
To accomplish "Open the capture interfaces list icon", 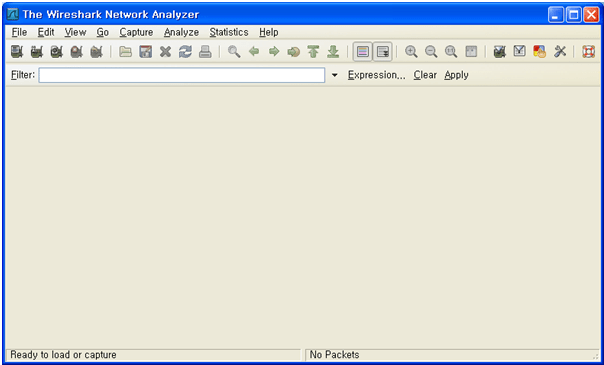I will click(x=17, y=52).
